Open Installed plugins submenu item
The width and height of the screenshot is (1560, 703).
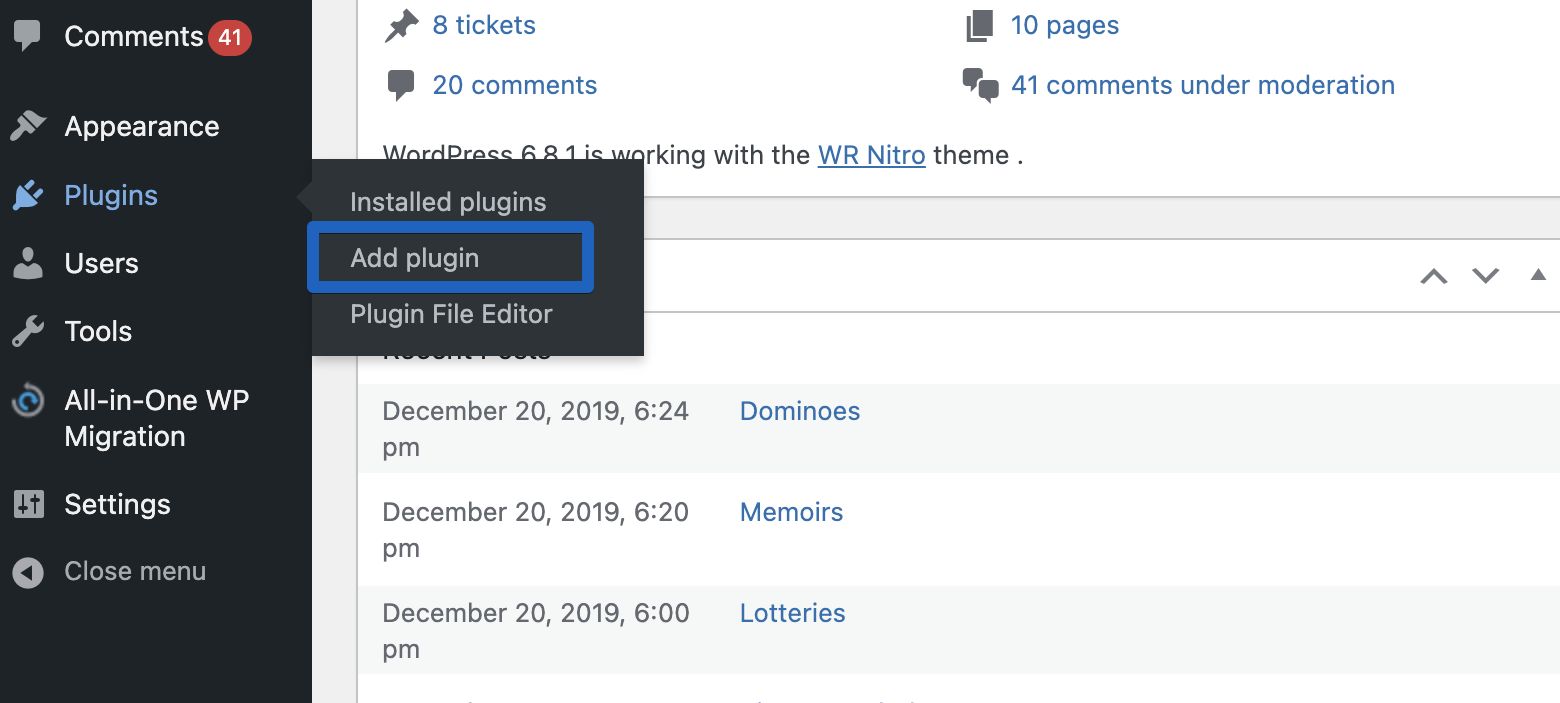pyautogui.click(x=448, y=202)
